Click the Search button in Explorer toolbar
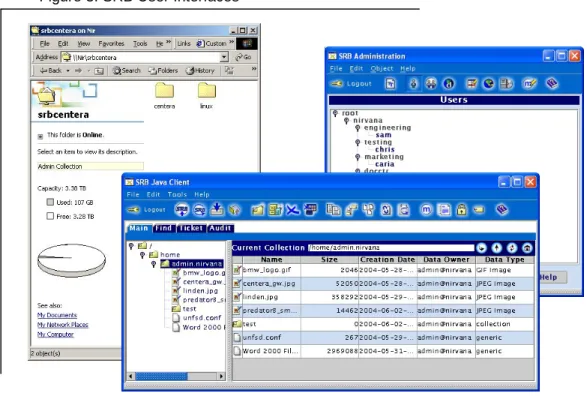The width and height of the screenshot is (587, 396). pos(127,71)
